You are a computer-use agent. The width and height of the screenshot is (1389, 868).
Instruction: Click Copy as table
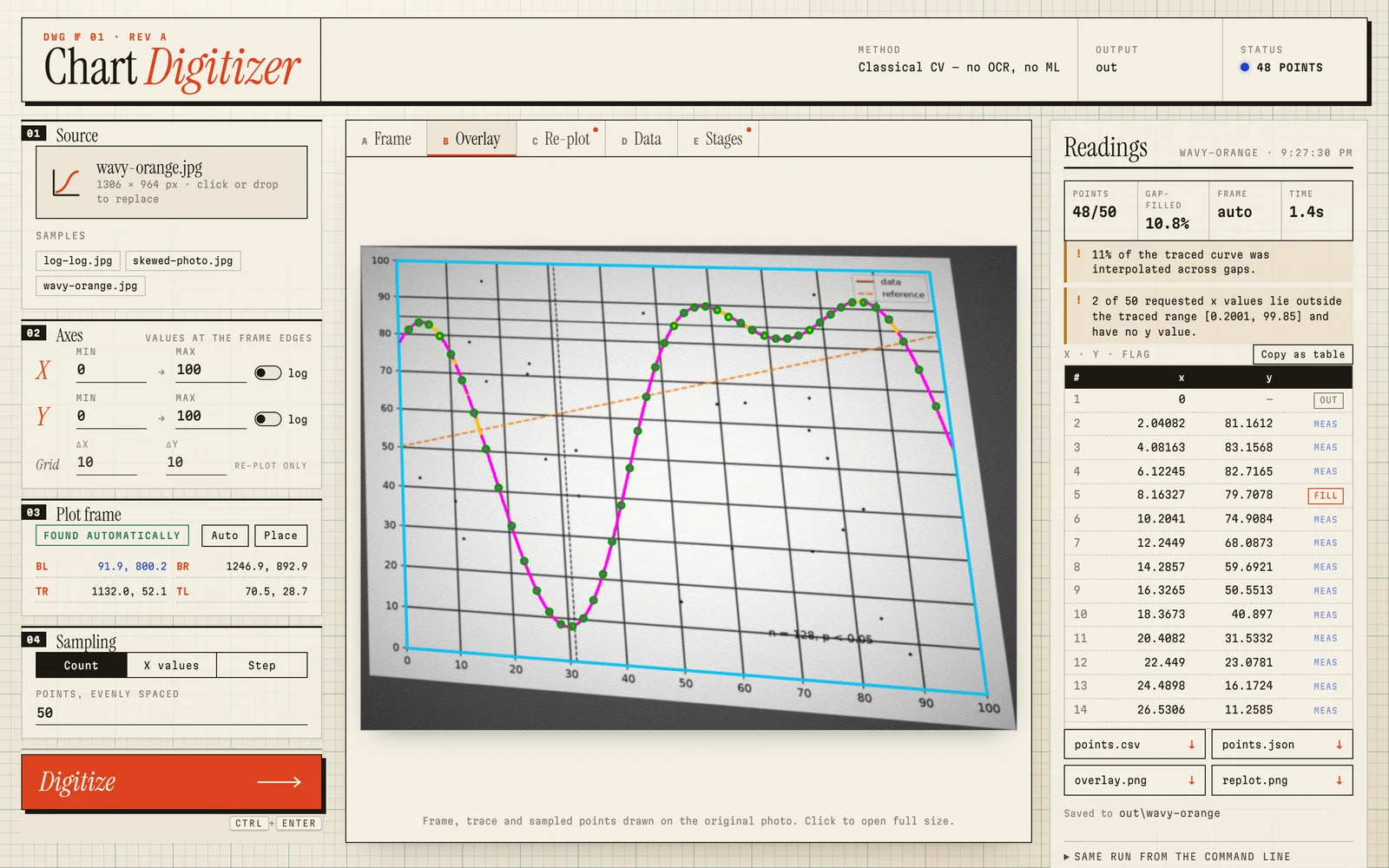[1303, 354]
